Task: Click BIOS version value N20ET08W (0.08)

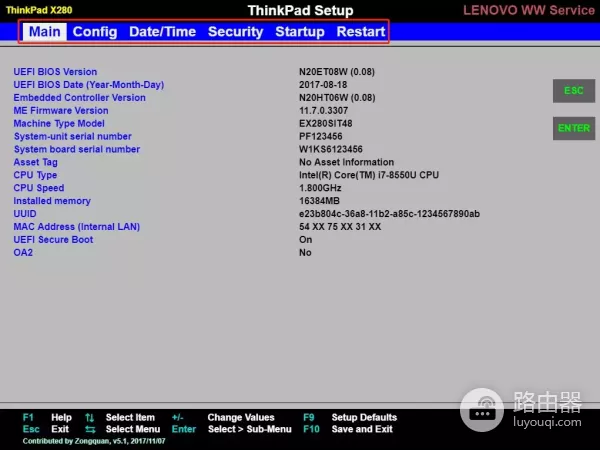Action: [x=337, y=72]
